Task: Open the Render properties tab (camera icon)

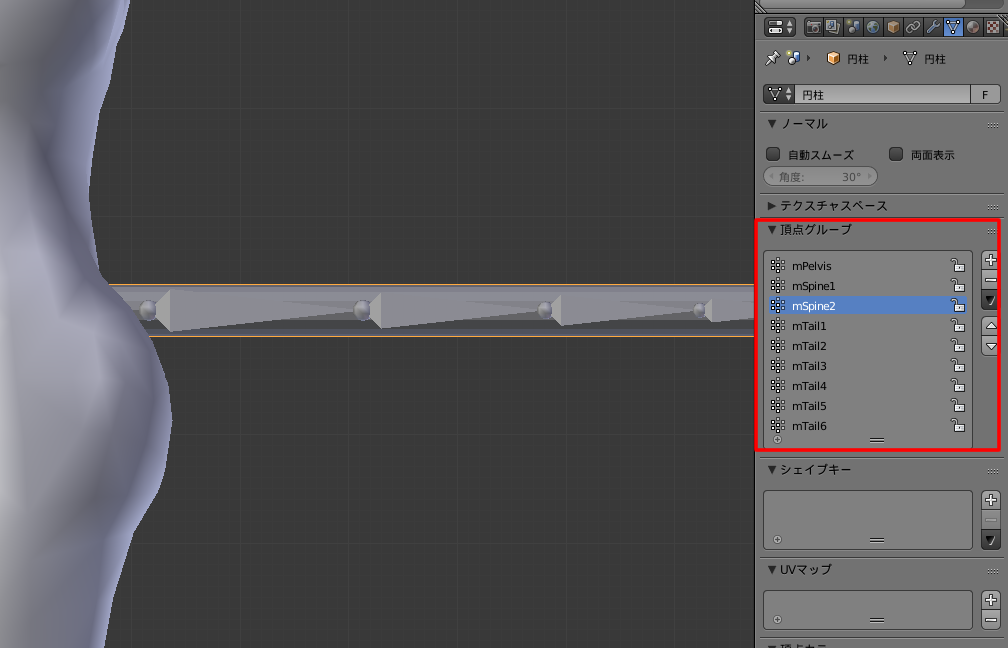Action: 813,27
